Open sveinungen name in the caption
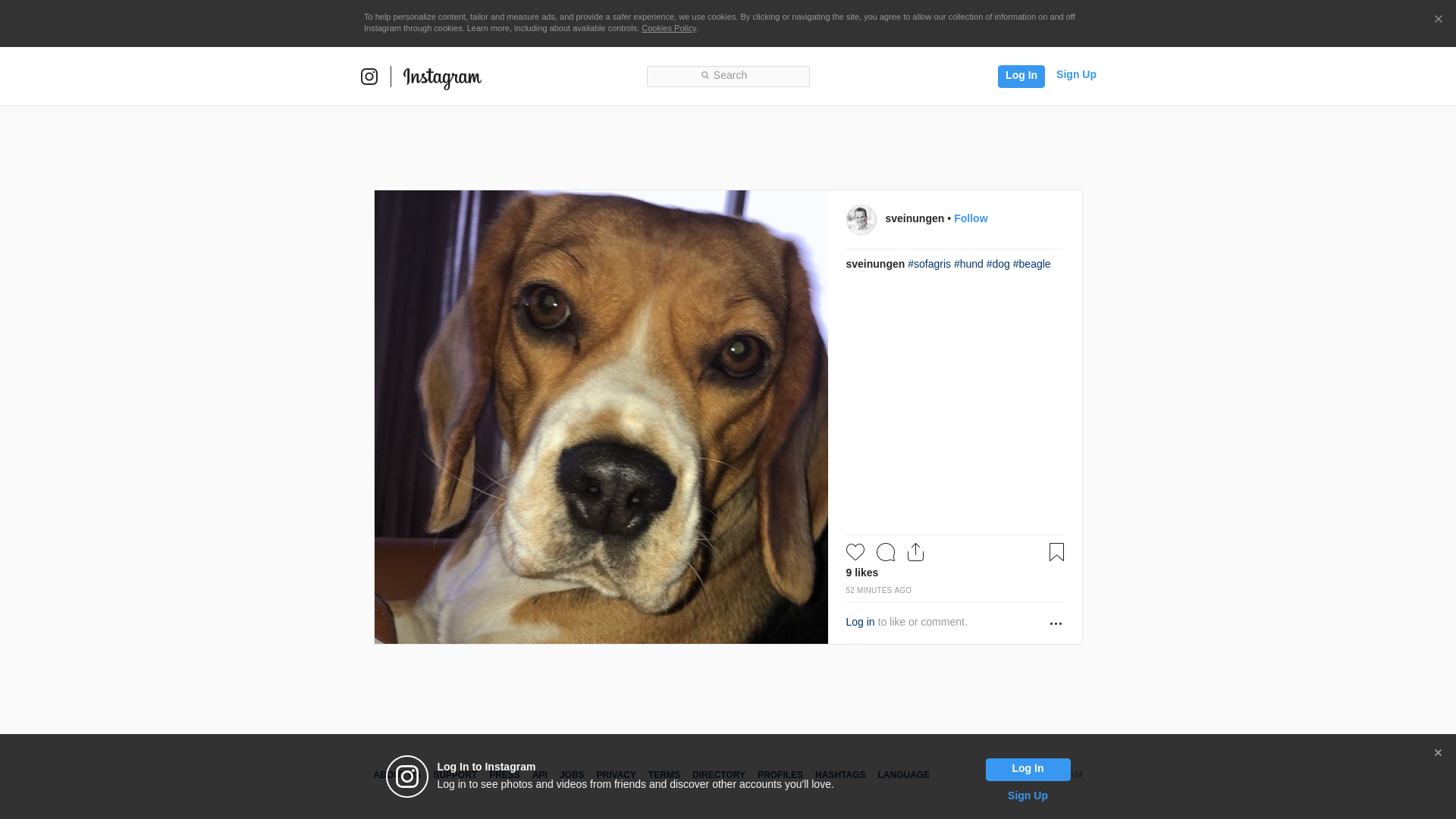This screenshot has width=1456, height=819. [x=875, y=264]
